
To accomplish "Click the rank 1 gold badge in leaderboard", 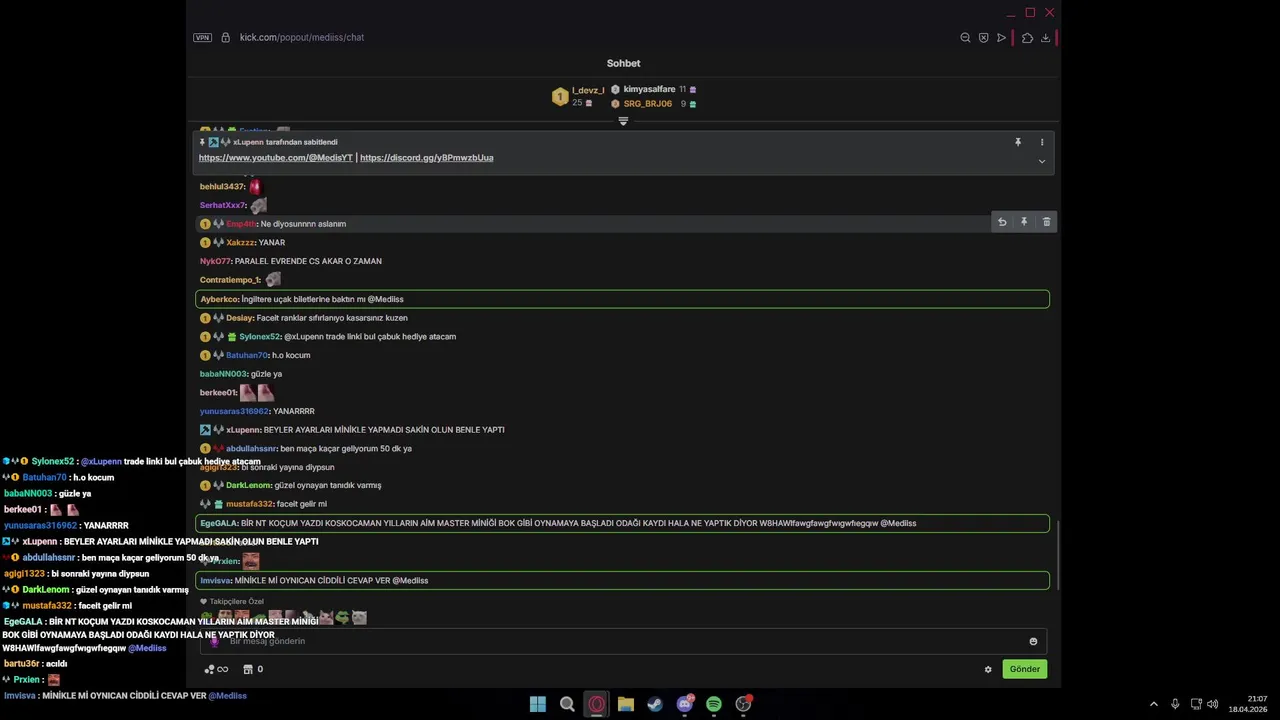I will [x=560, y=97].
